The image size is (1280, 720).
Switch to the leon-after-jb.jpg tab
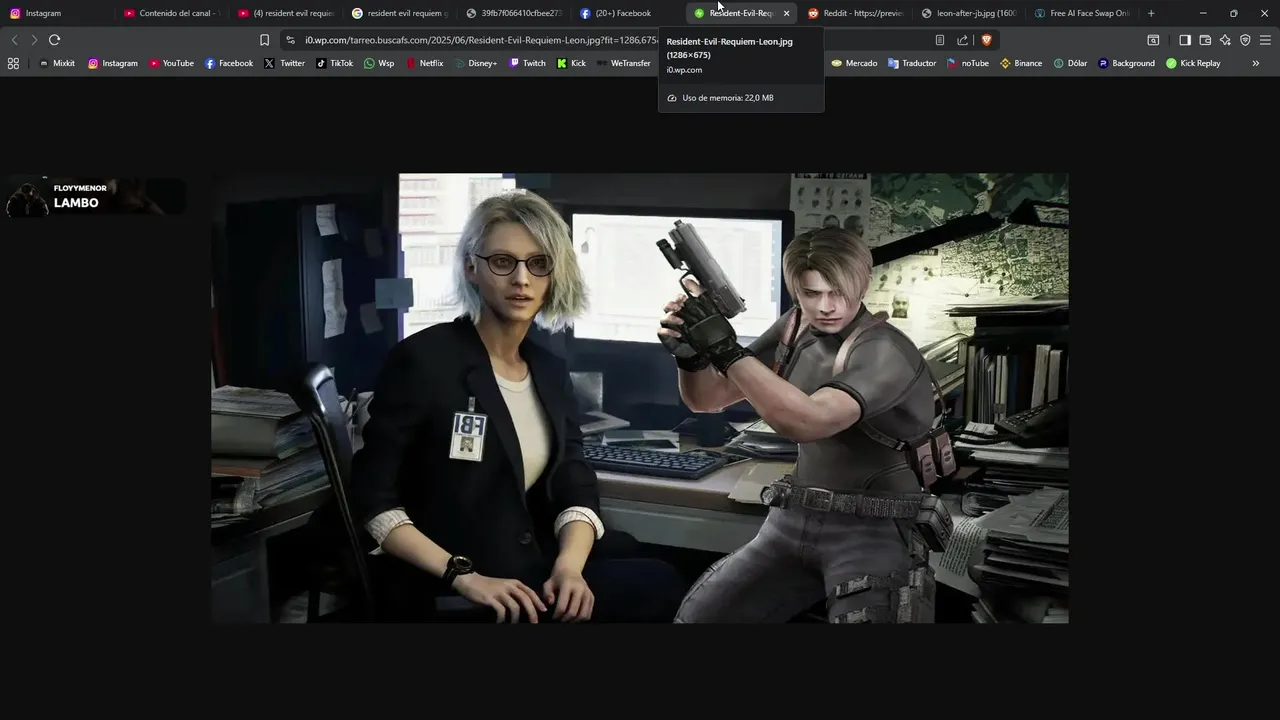pyautogui.click(x=970, y=13)
